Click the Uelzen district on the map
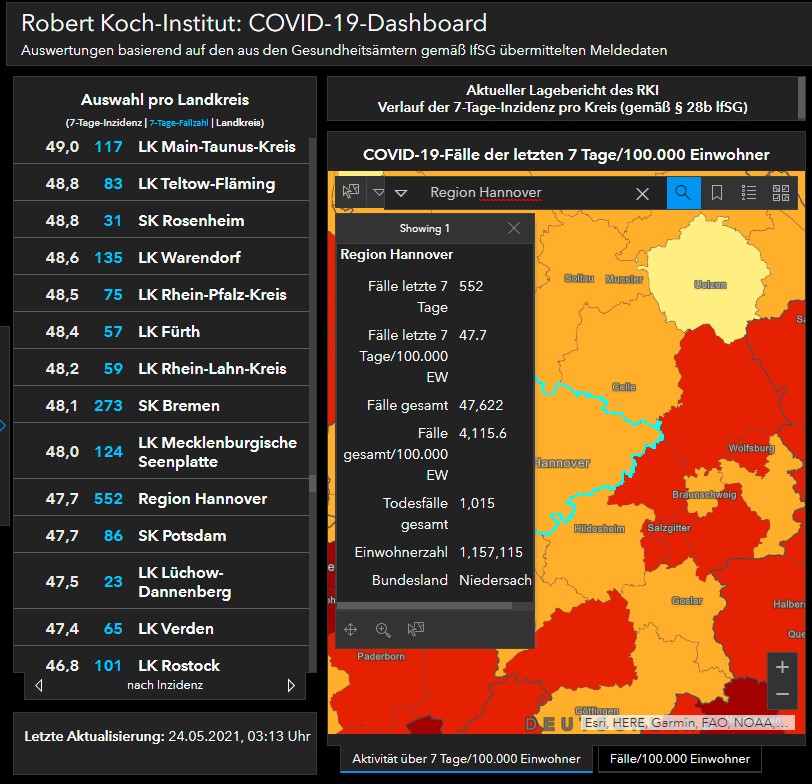Screen dimensions: 812x784 point(710,284)
